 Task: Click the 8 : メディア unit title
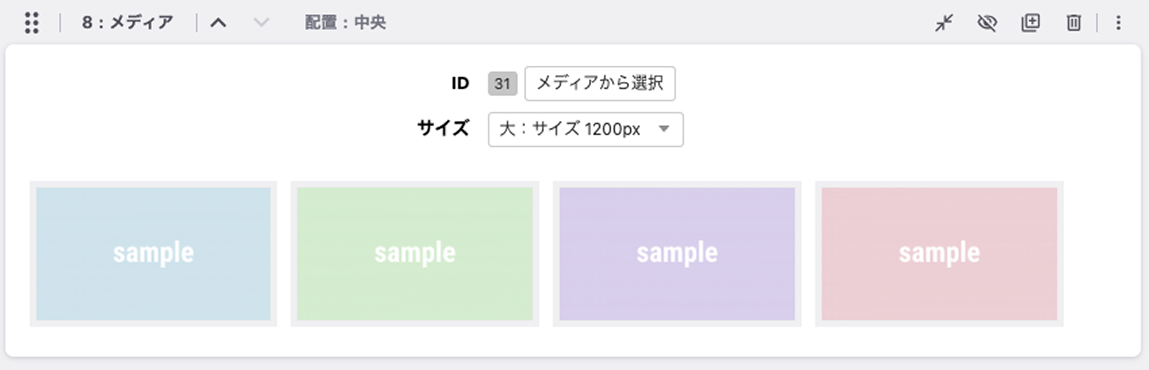(128, 23)
